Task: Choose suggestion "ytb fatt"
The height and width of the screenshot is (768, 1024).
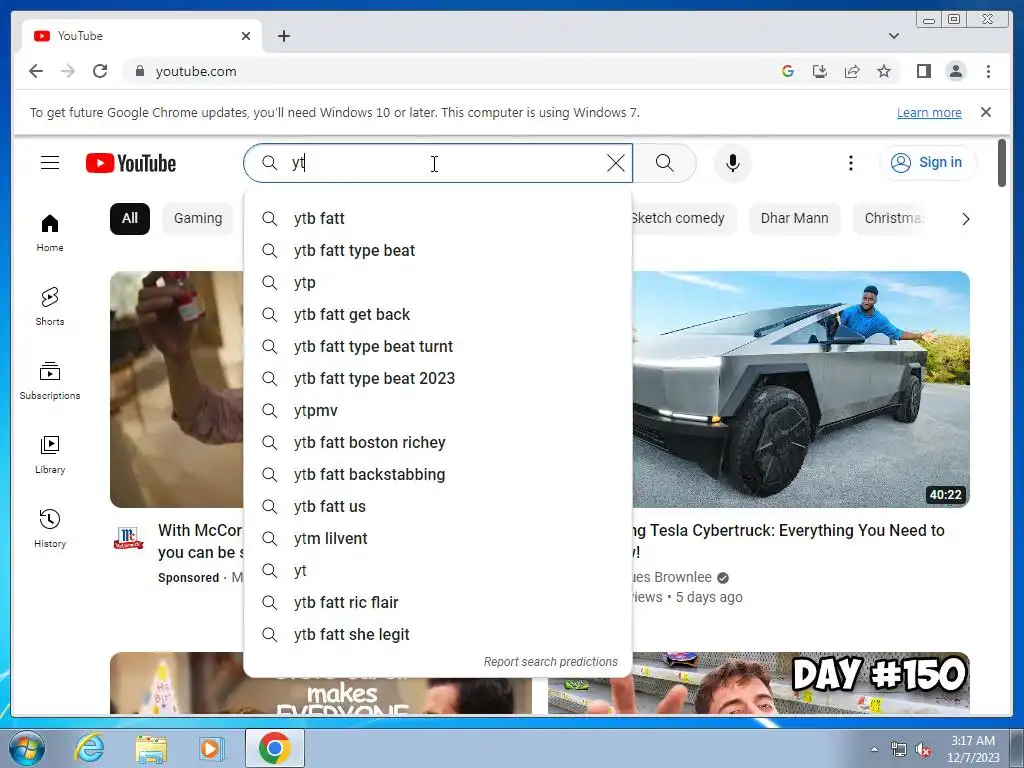Action: [x=438, y=218]
